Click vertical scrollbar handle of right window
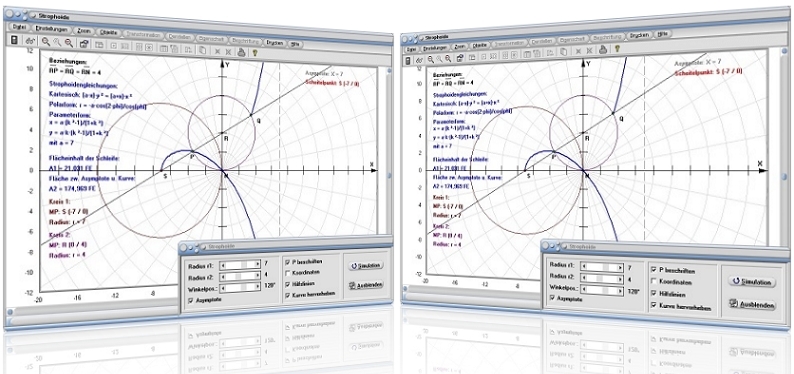The width and height of the screenshot is (794, 374). pos(784,177)
